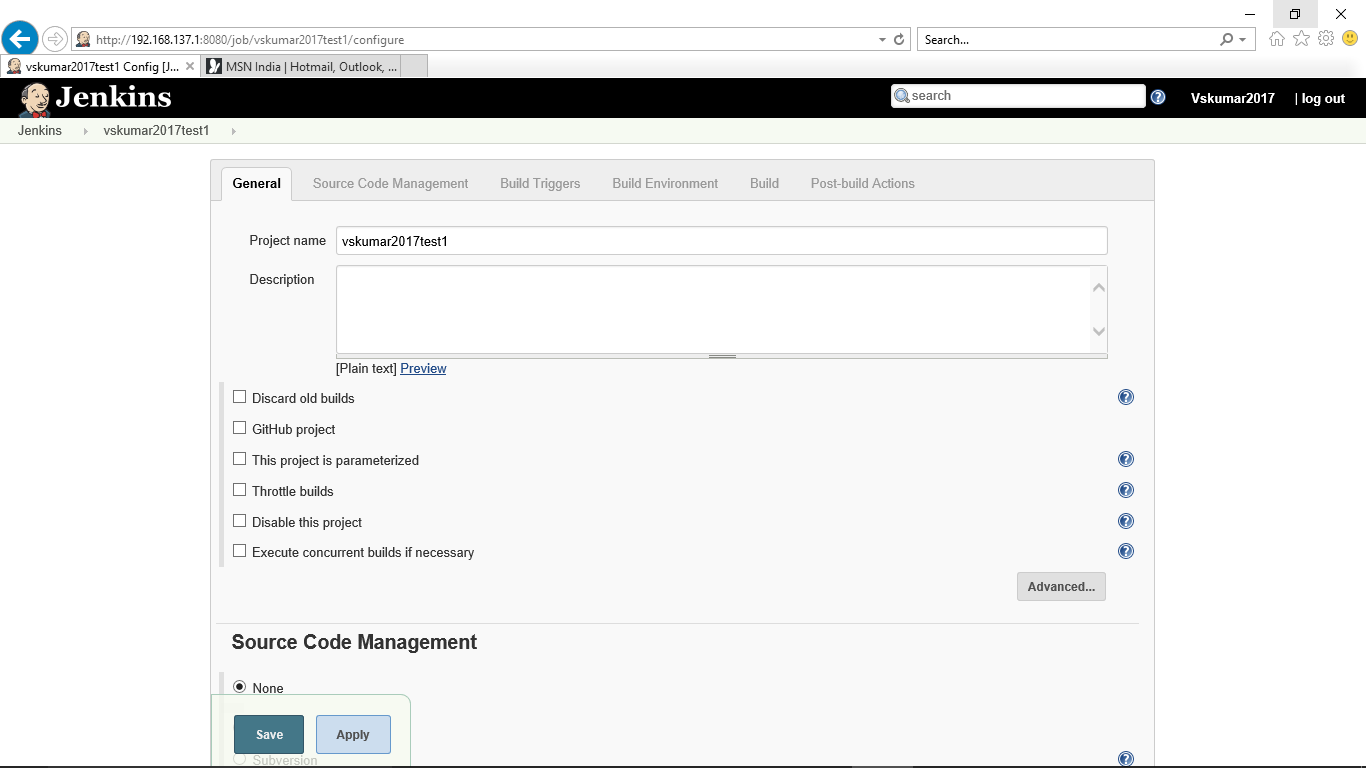This screenshot has width=1366, height=768.
Task: Switch to Source Code Management tab
Action: 390,184
